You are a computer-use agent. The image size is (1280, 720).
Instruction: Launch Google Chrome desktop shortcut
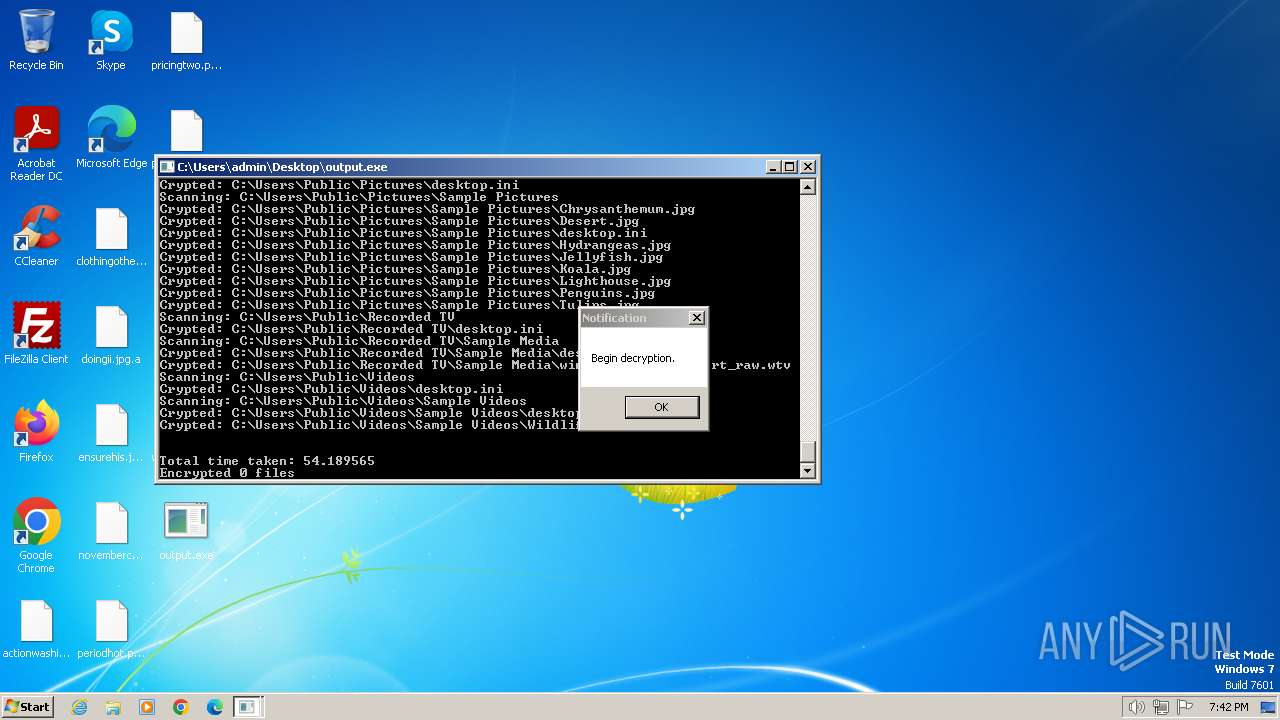36,536
